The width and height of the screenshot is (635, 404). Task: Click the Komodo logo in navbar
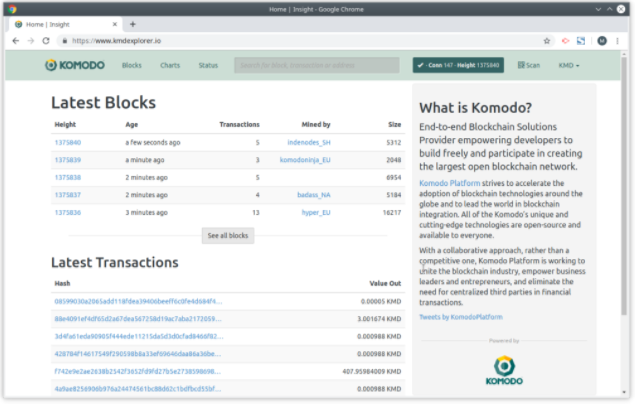tap(75, 65)
